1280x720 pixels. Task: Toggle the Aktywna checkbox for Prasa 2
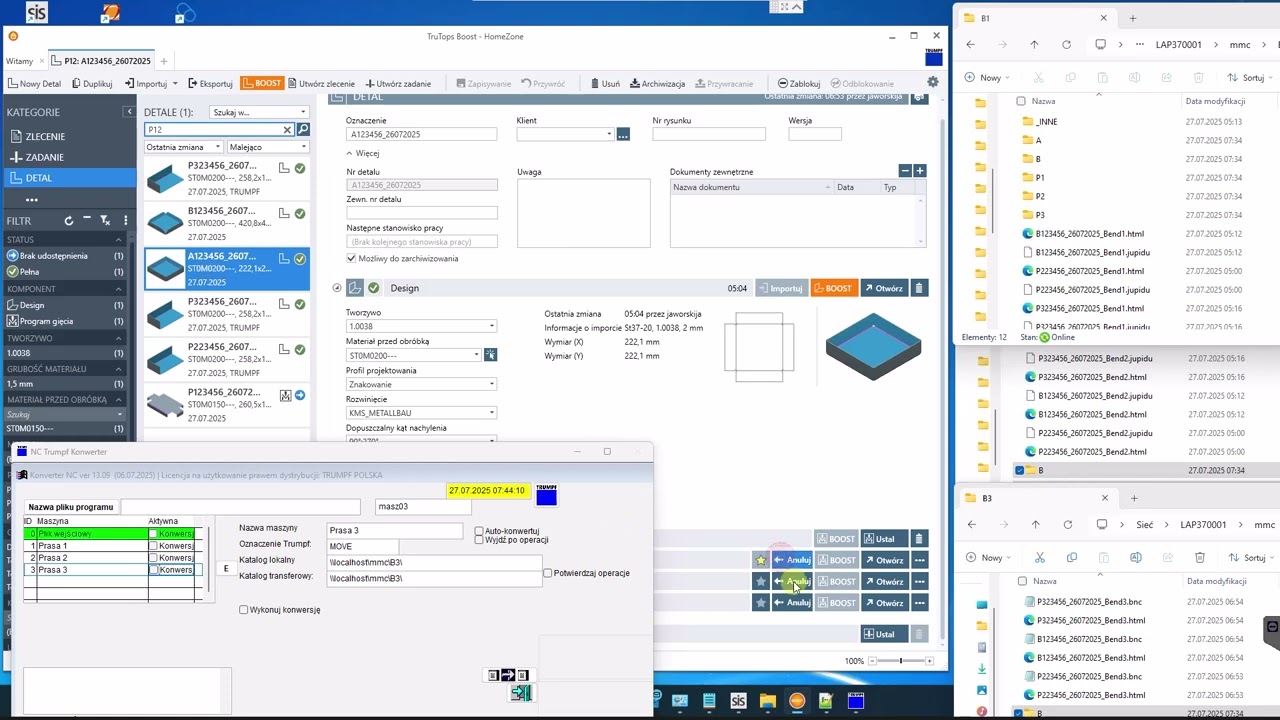(x=153, y=558)
